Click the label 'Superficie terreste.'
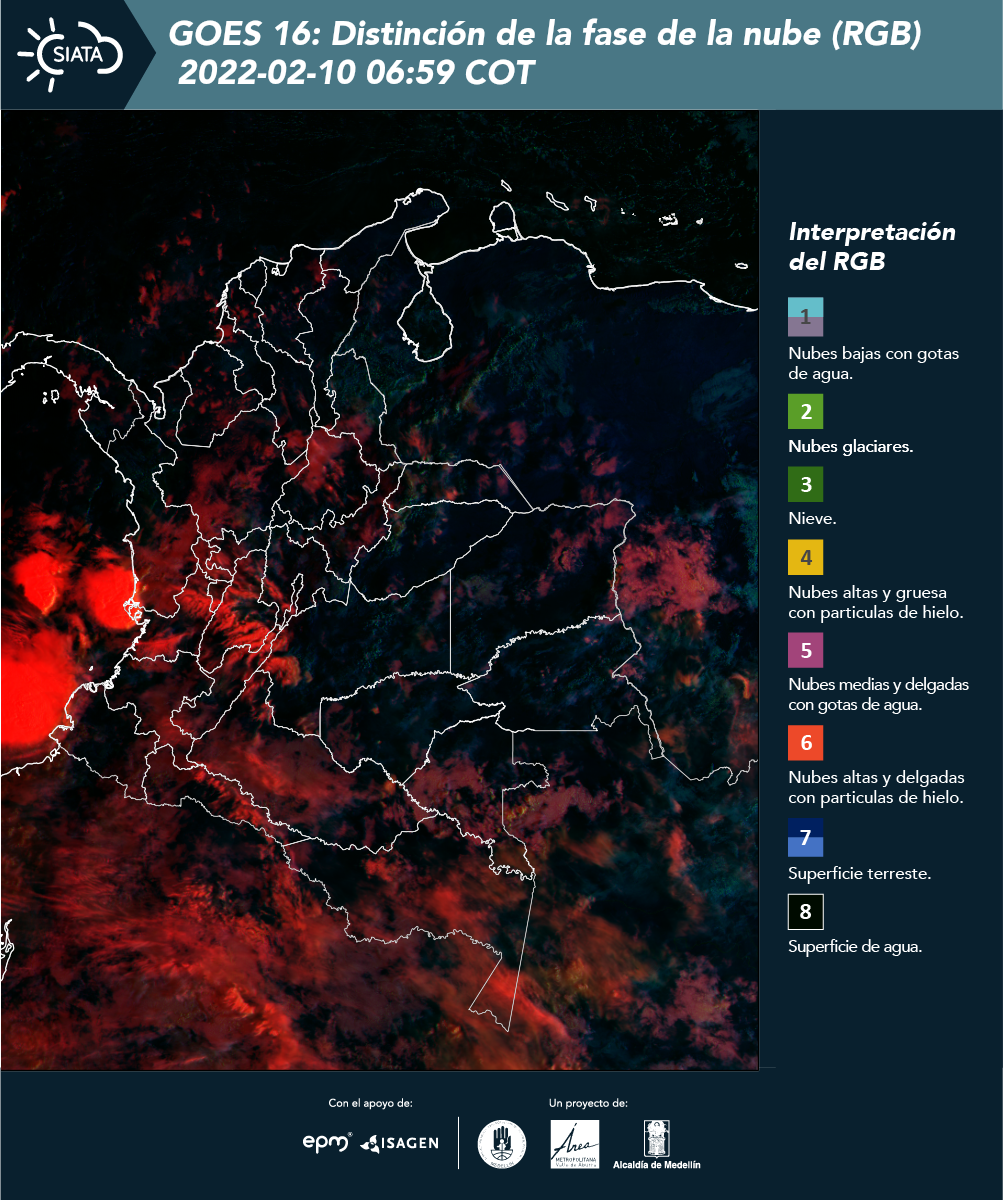 [x=860, y=874]
